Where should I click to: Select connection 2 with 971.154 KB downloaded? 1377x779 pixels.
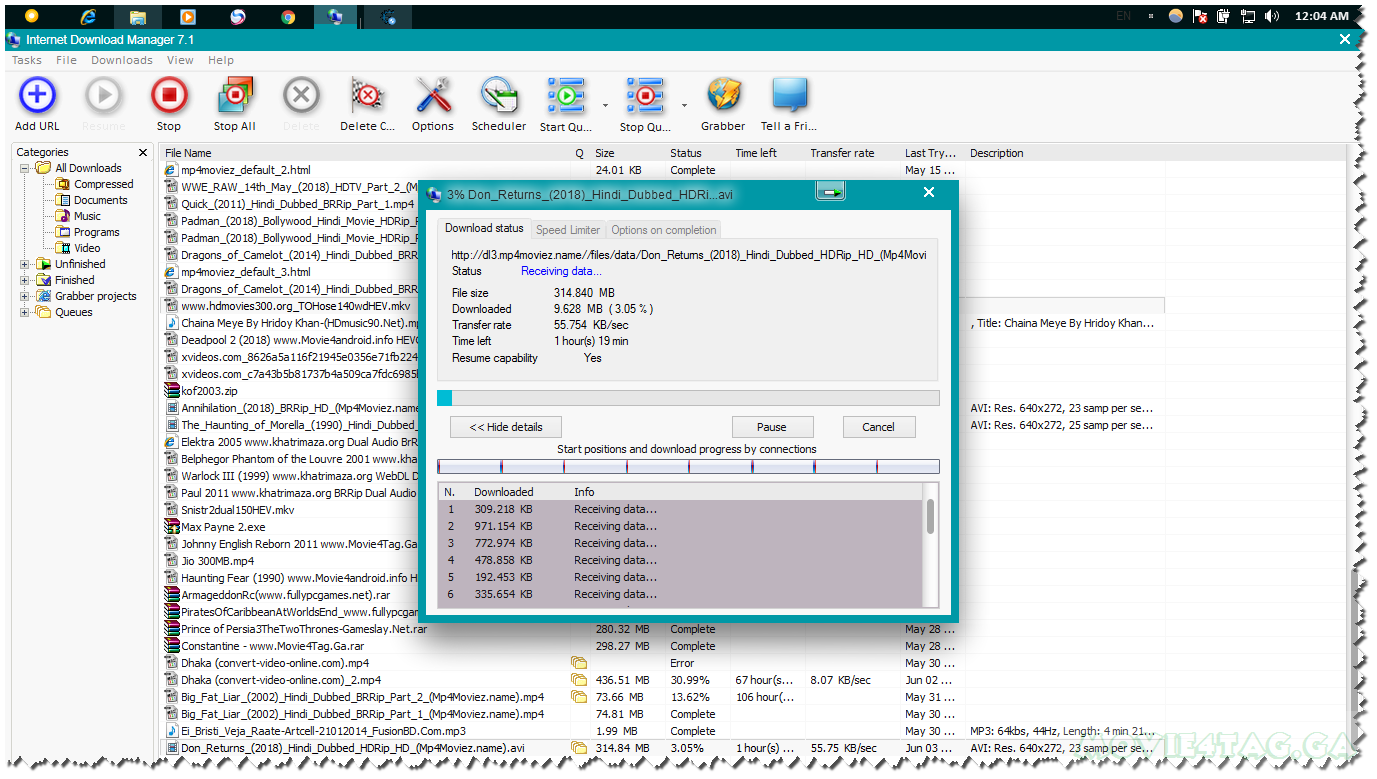682,526
